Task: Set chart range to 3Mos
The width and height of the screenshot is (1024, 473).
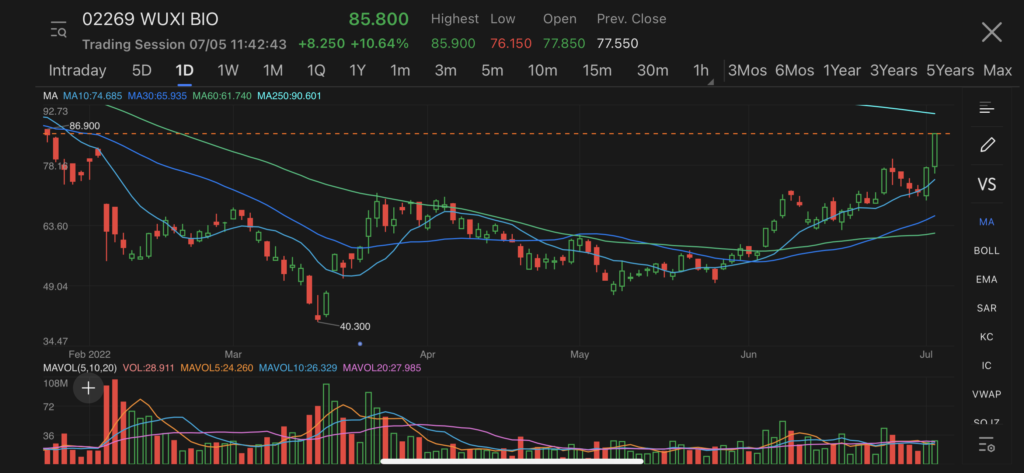Action: [747, 71]
